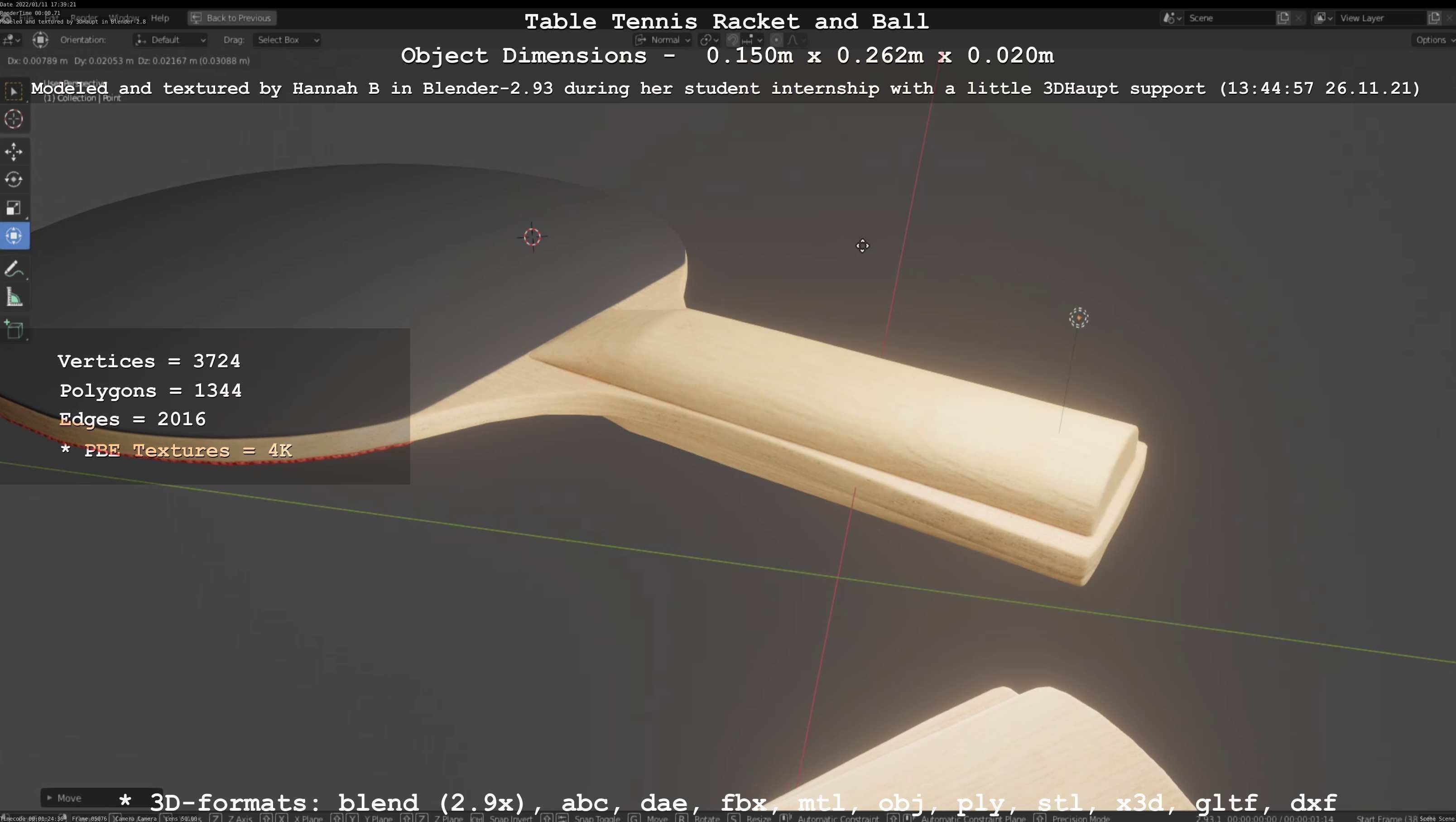Click 'Polygons = 1344' text

coord(151,391)
